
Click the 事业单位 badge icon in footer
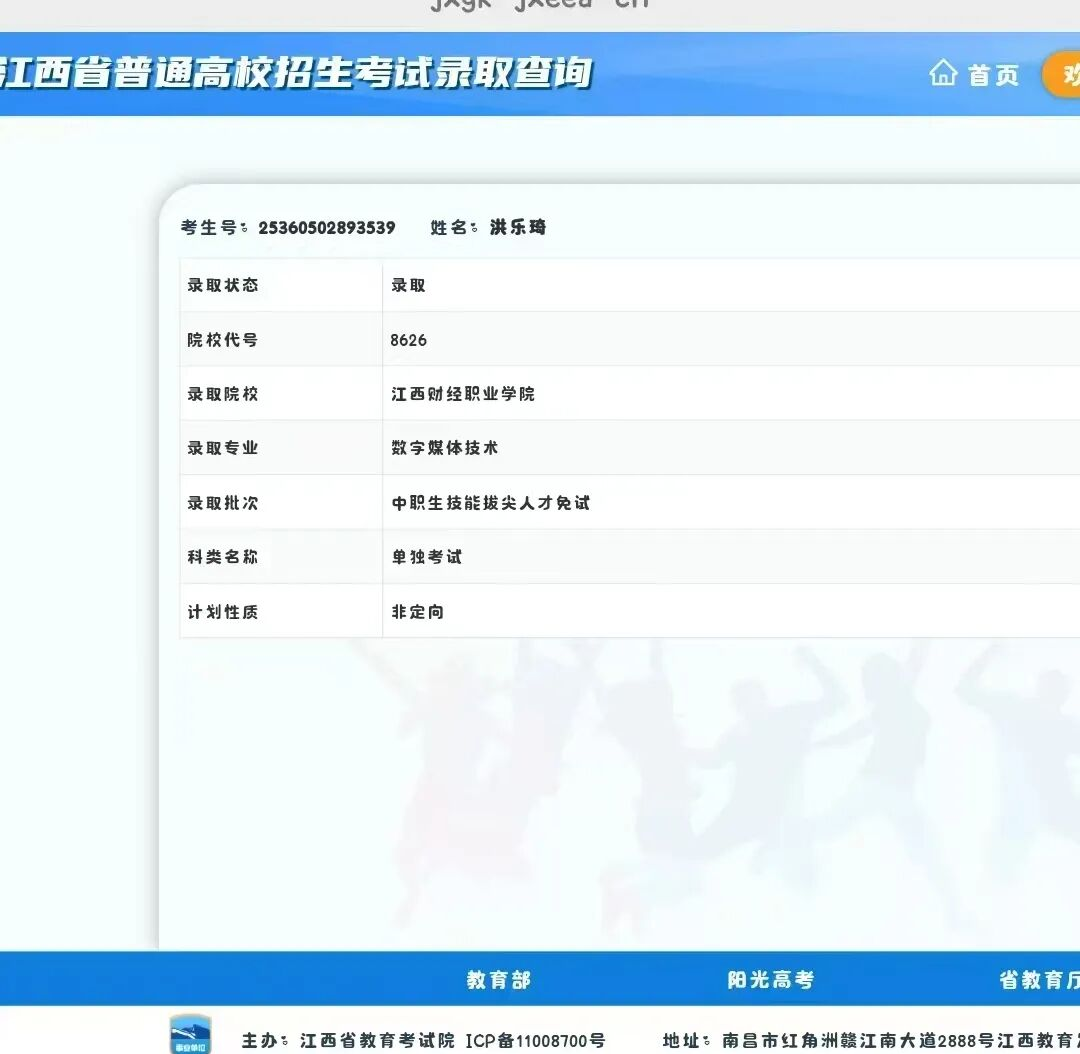[190, 1036]
